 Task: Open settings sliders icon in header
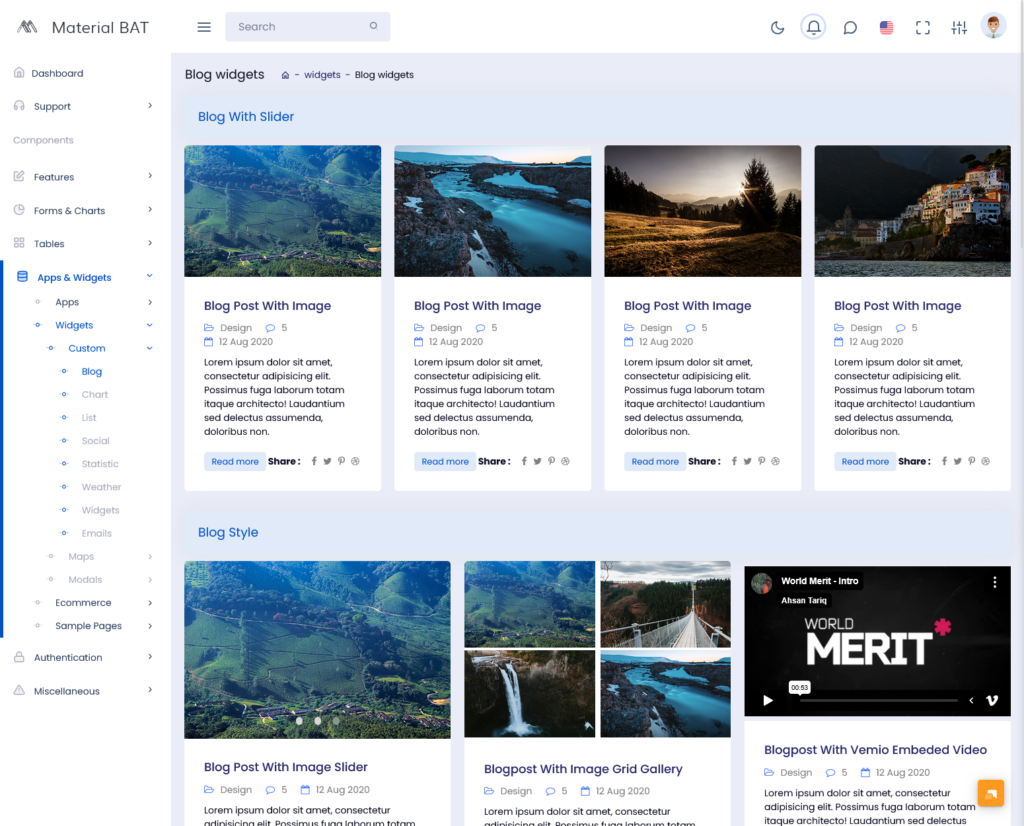(959, 27)
